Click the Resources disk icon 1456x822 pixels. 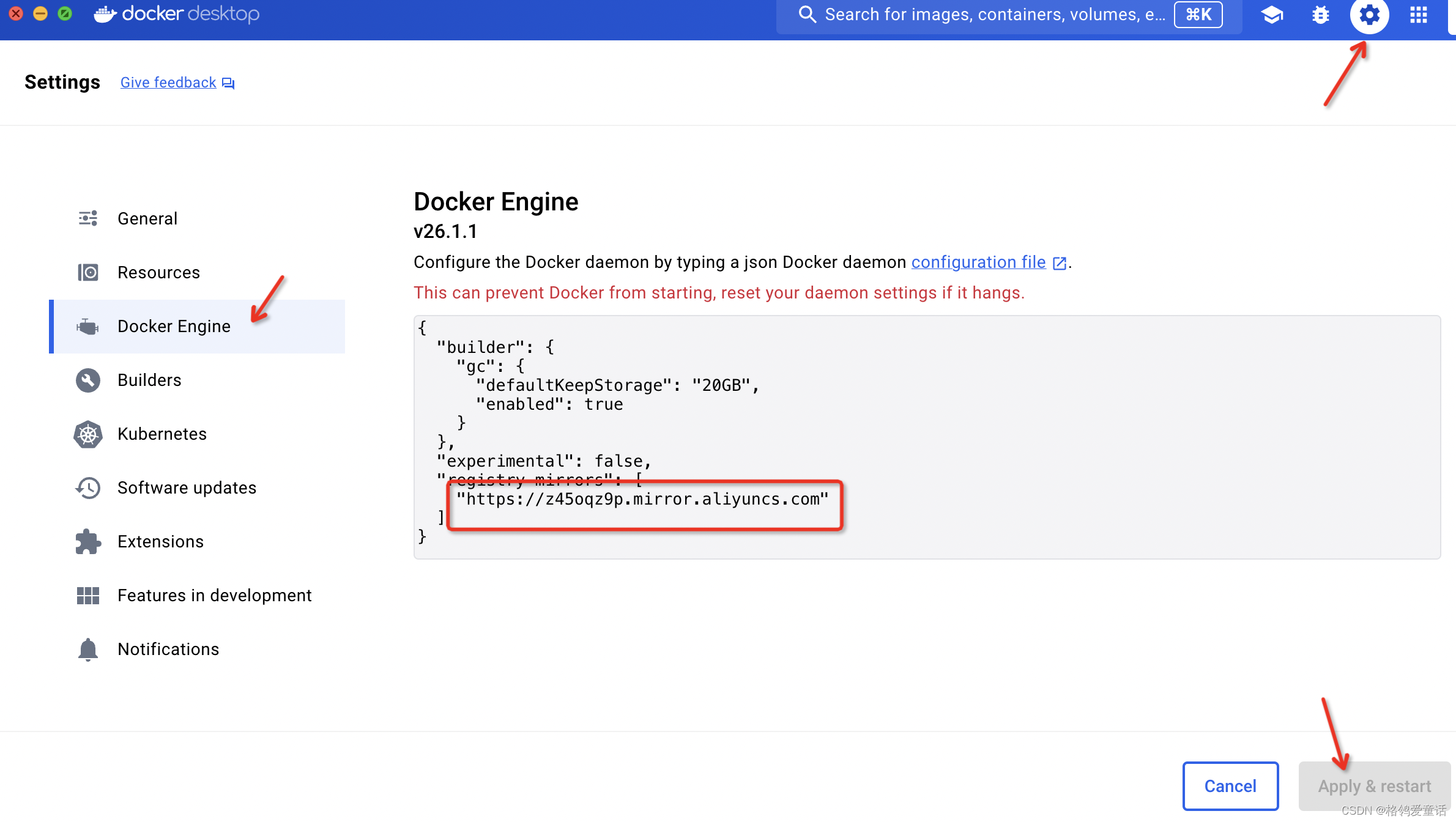[x=88, y=272]
